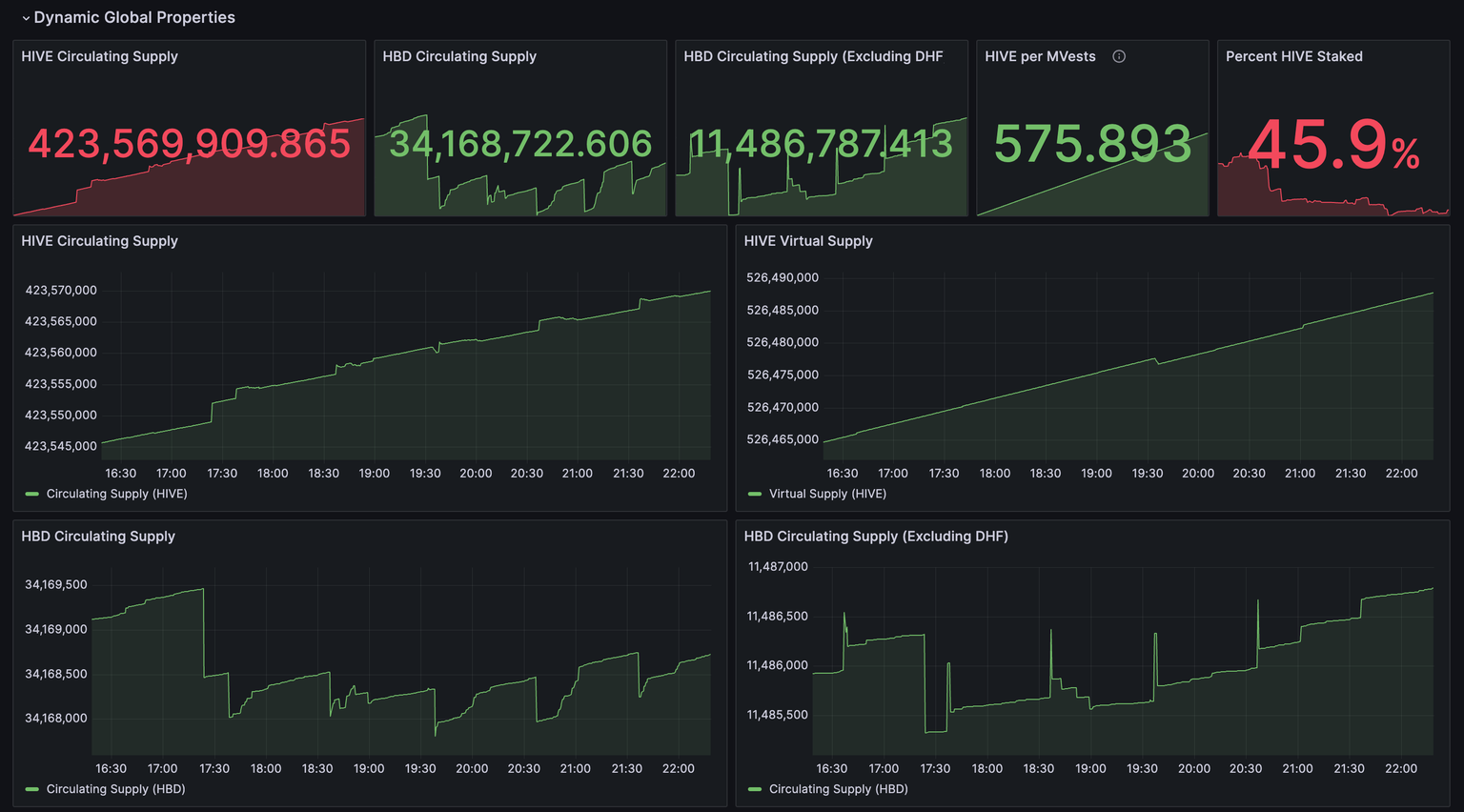Screen dimensions: 1464x812
Task: Click the 34,168,722.606 stat value
Action: [520, 144]
